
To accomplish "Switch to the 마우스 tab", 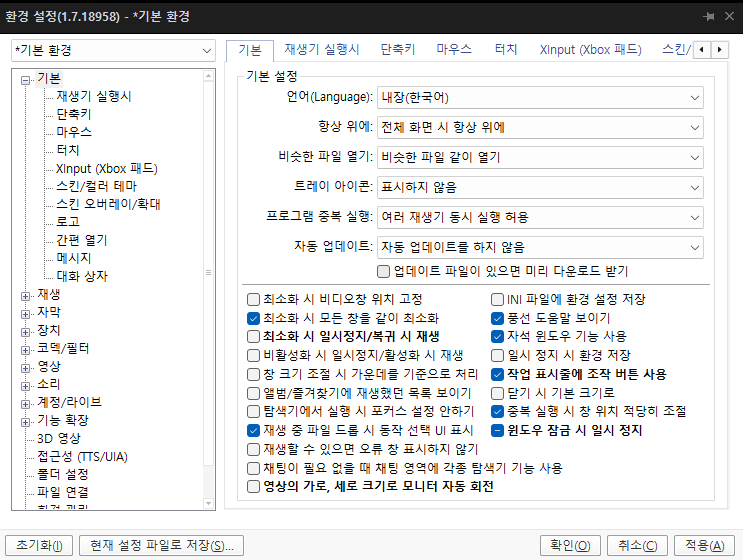I will pos(454,49).
